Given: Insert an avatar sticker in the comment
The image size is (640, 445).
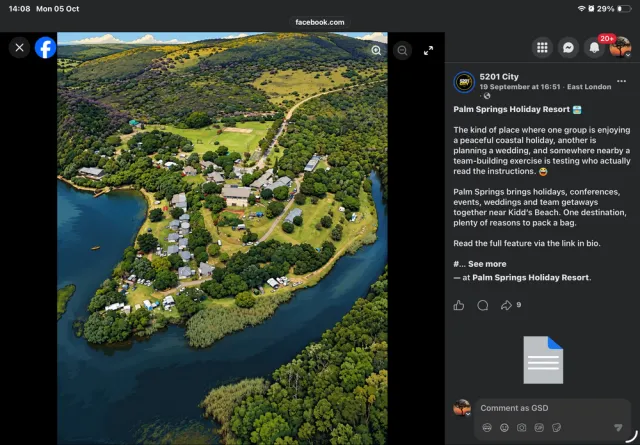Looking at the screenshot, I should tap(487, 427).
